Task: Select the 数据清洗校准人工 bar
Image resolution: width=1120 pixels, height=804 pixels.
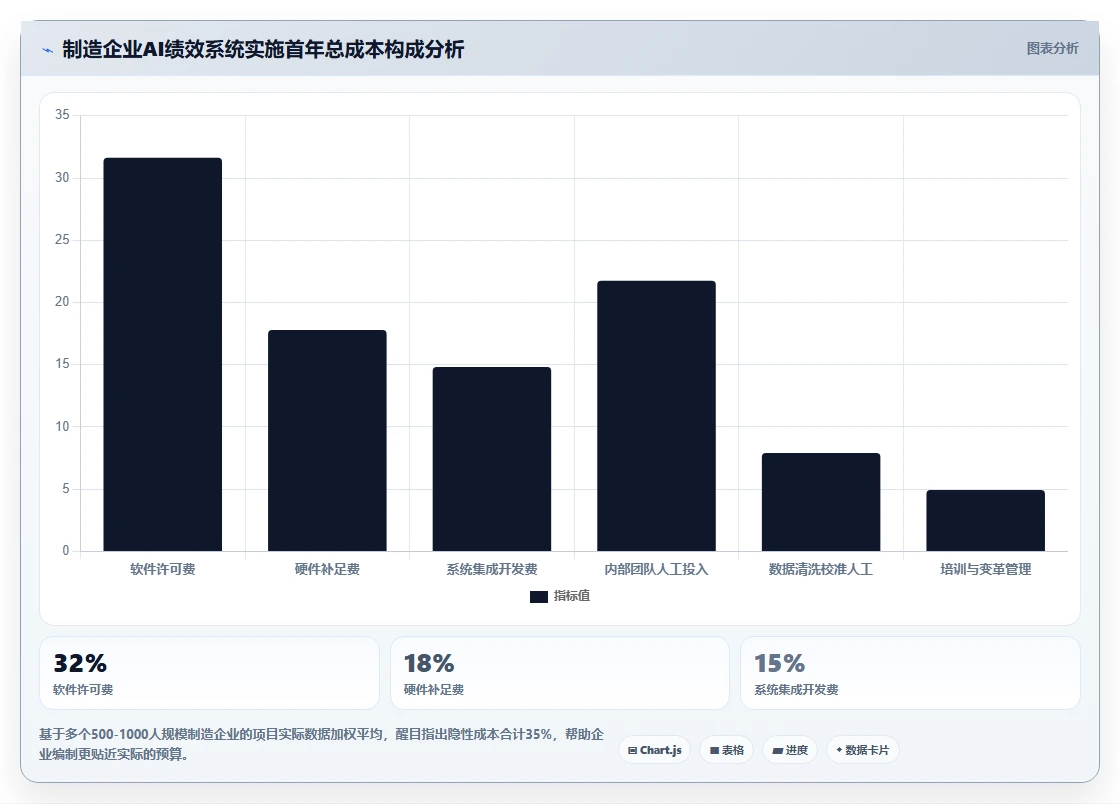Action: click(821, 502)
